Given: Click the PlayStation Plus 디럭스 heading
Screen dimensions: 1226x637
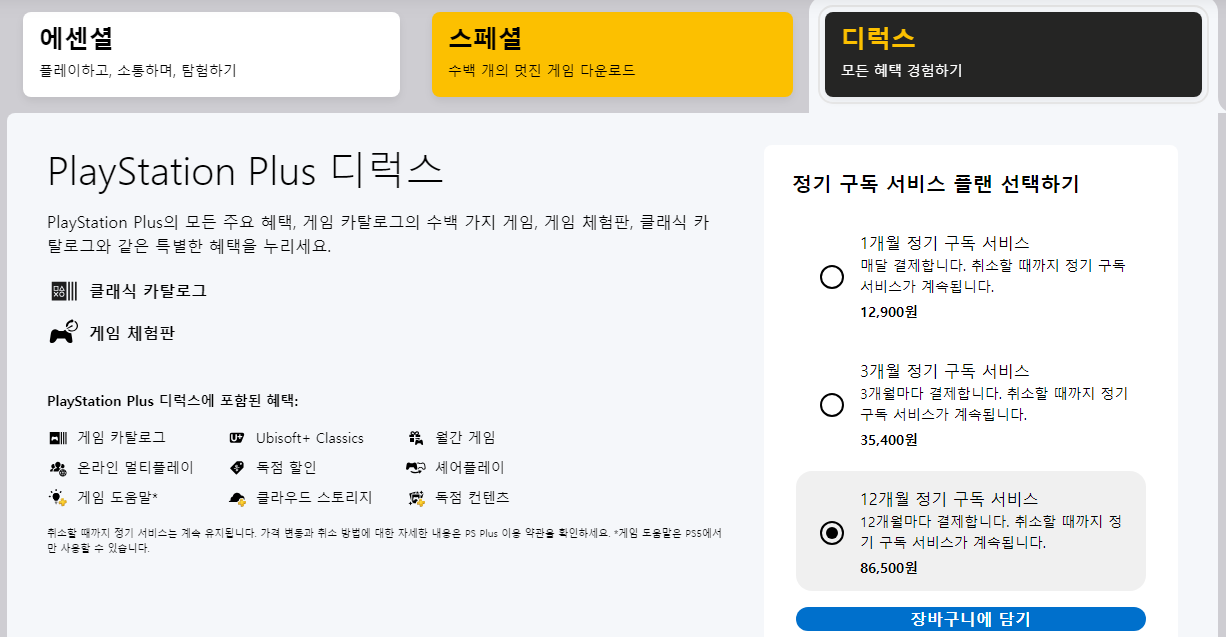Looking at the screenshot, I should [x=245, y=171].
